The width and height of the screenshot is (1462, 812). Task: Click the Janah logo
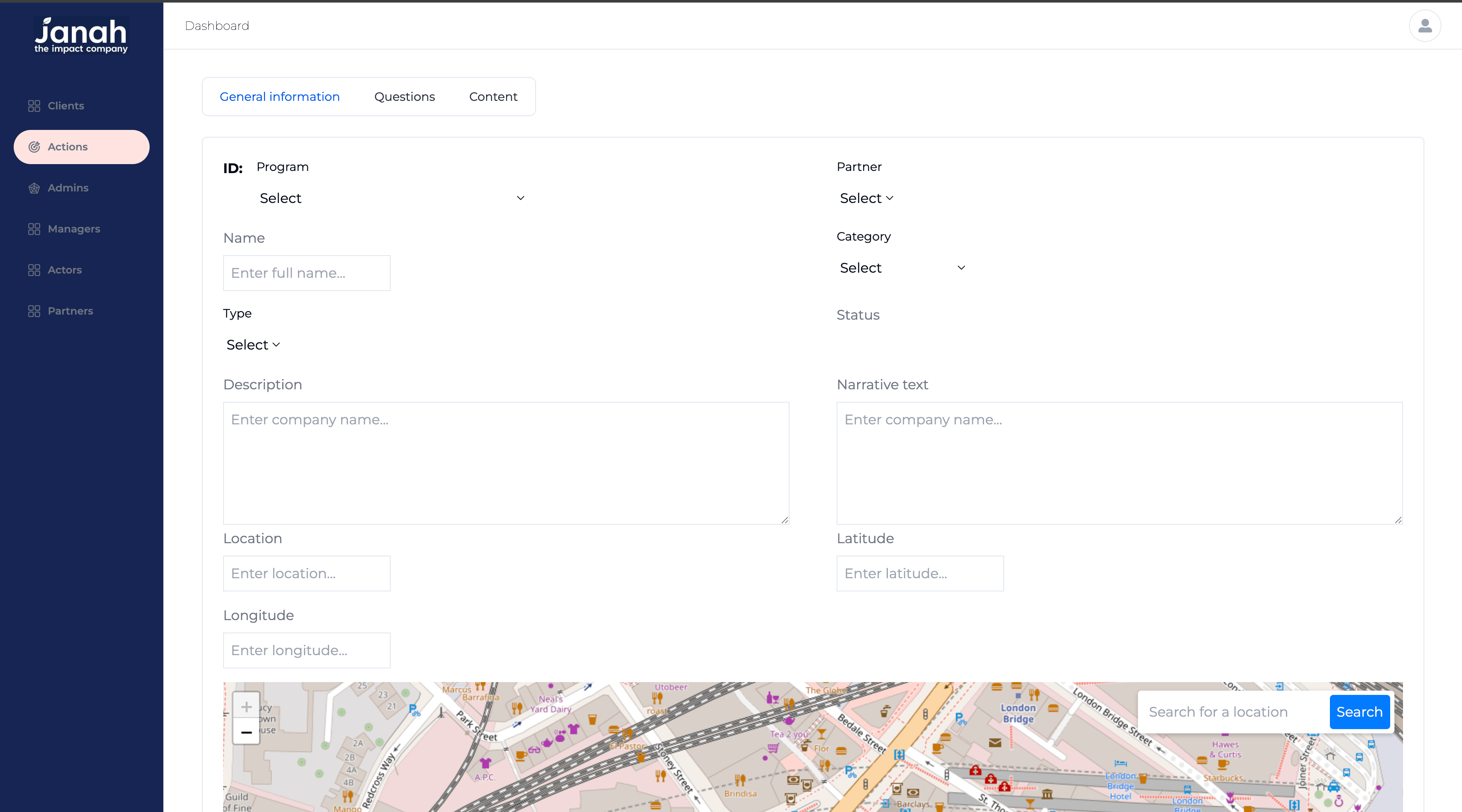[x=81, y=35]
